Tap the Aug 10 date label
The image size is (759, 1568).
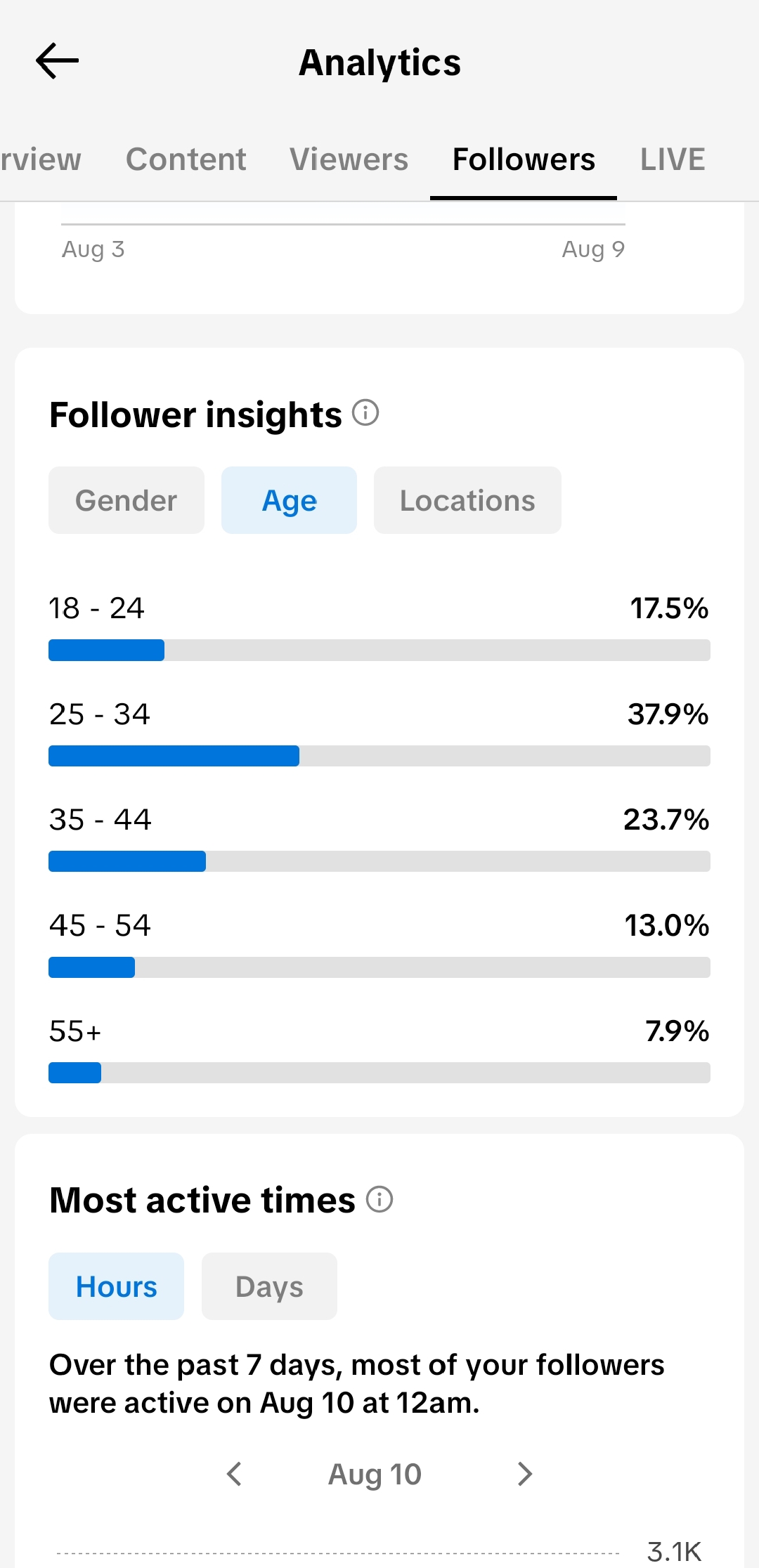pos(375,1474)
